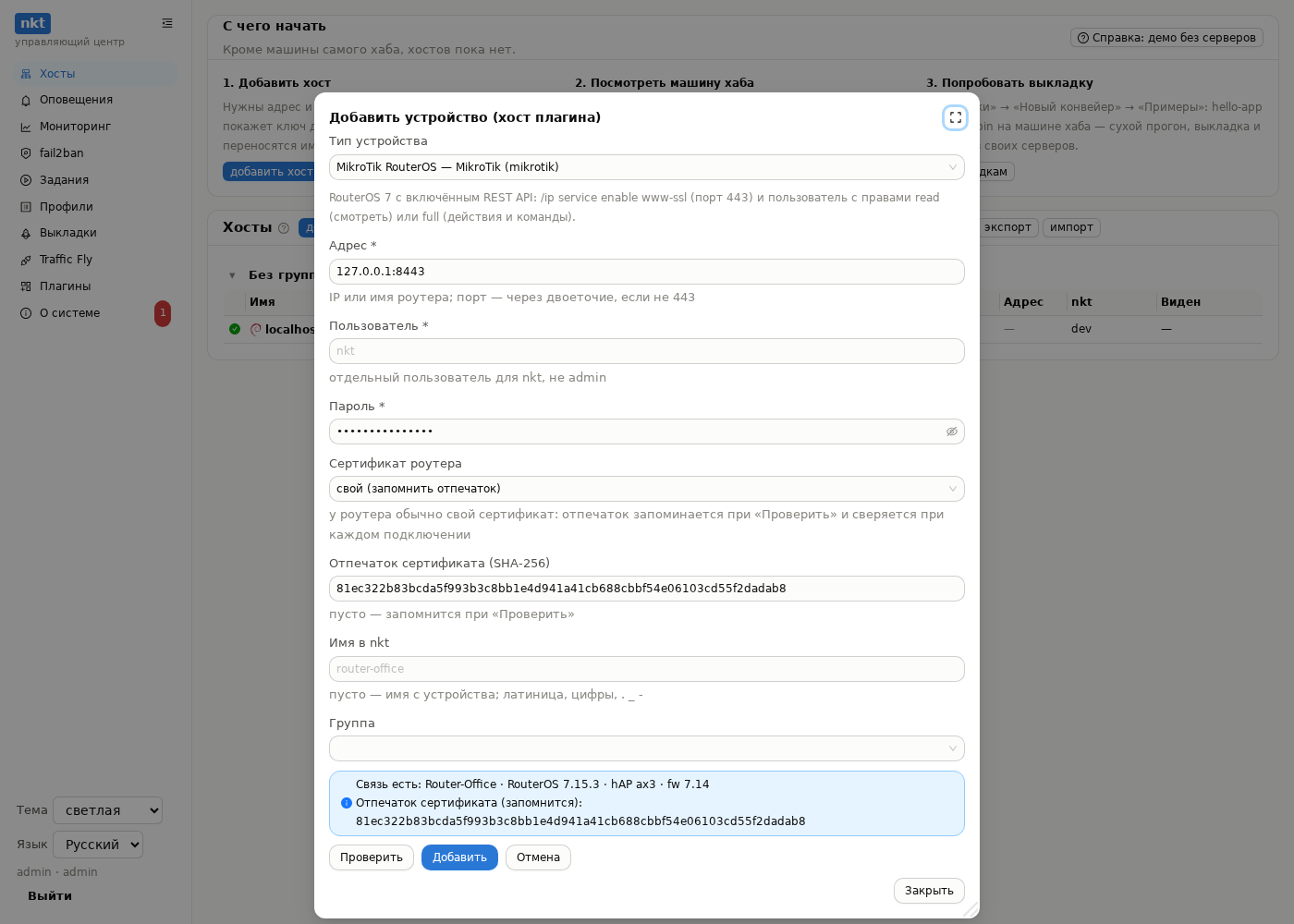Click the Имя в nkt input field
Image resolution: width=1294 pixels, height=924 pixels.
(x=646, y=669)
